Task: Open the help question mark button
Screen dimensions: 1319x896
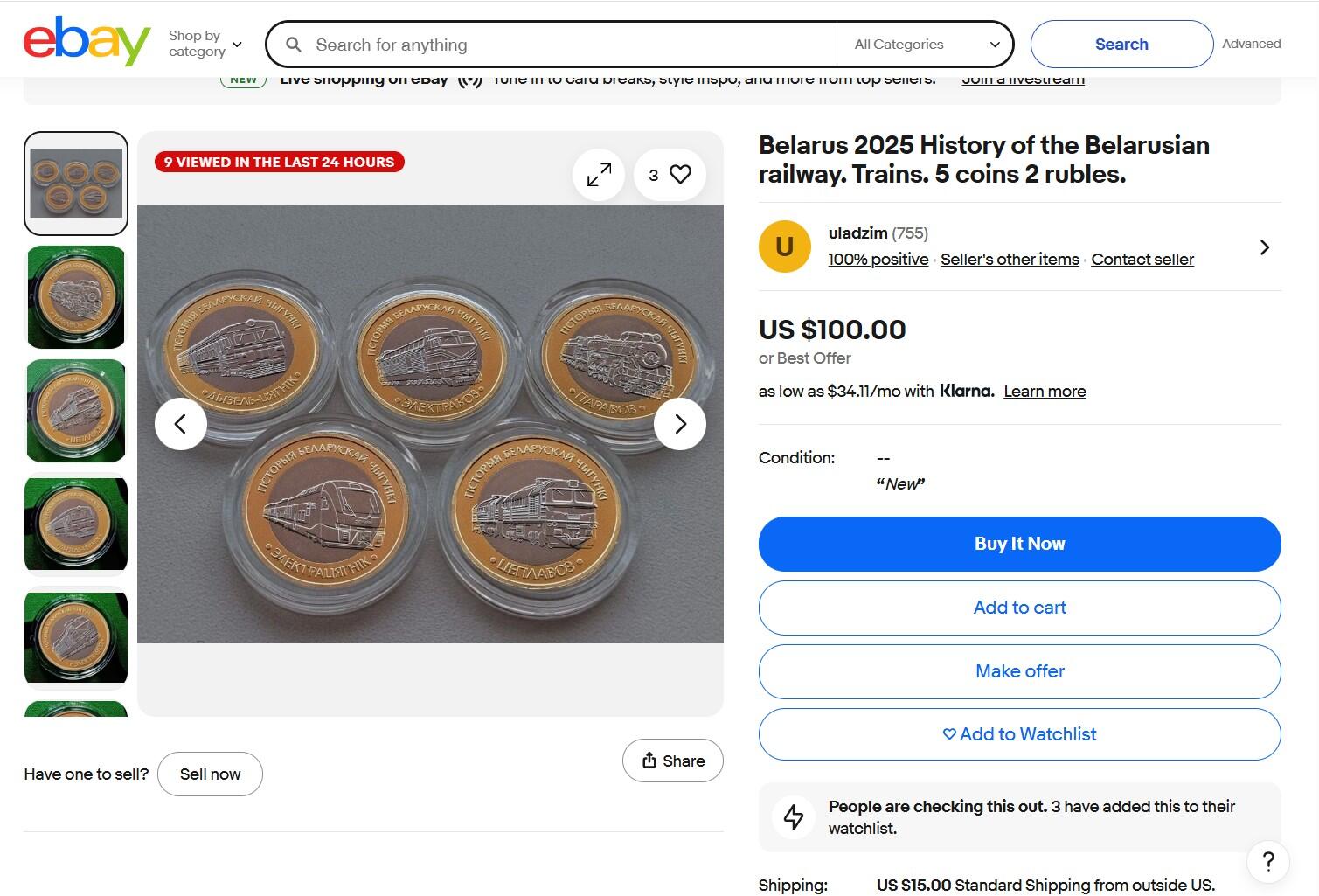Action: pos(1268,862)
